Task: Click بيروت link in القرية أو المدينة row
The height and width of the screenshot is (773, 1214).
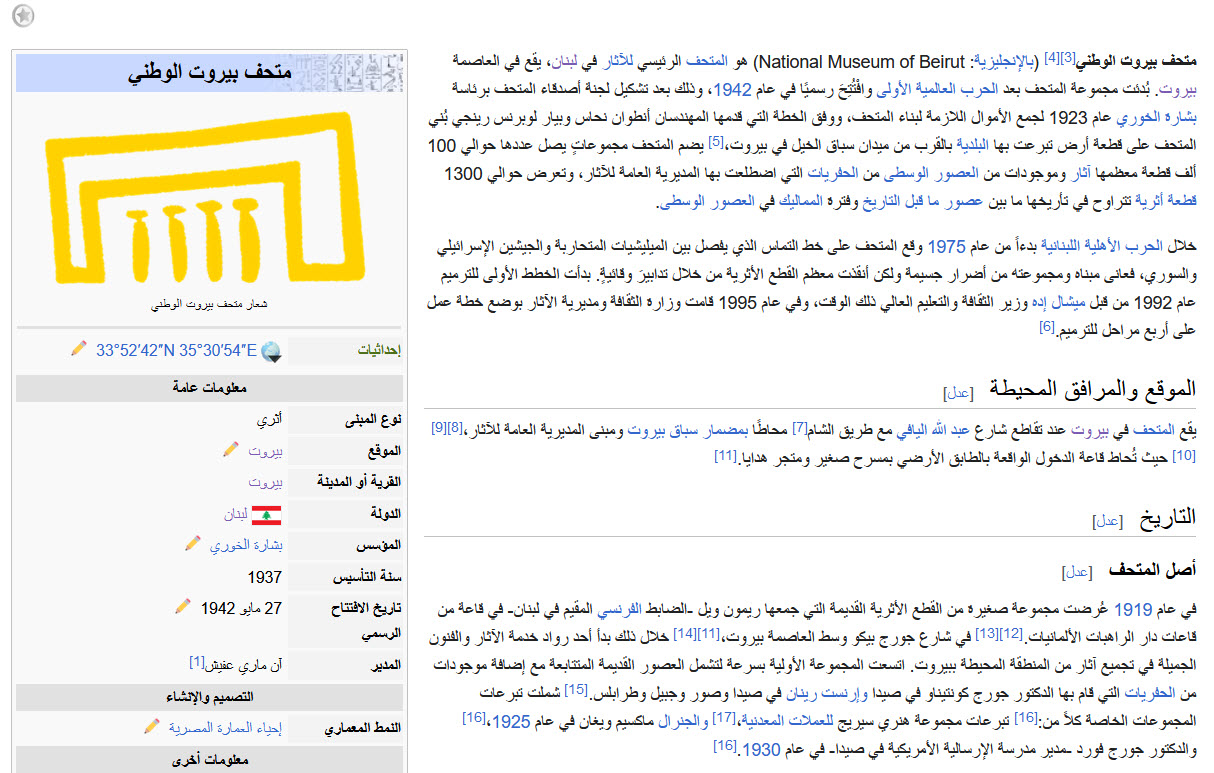Action: 265,482
